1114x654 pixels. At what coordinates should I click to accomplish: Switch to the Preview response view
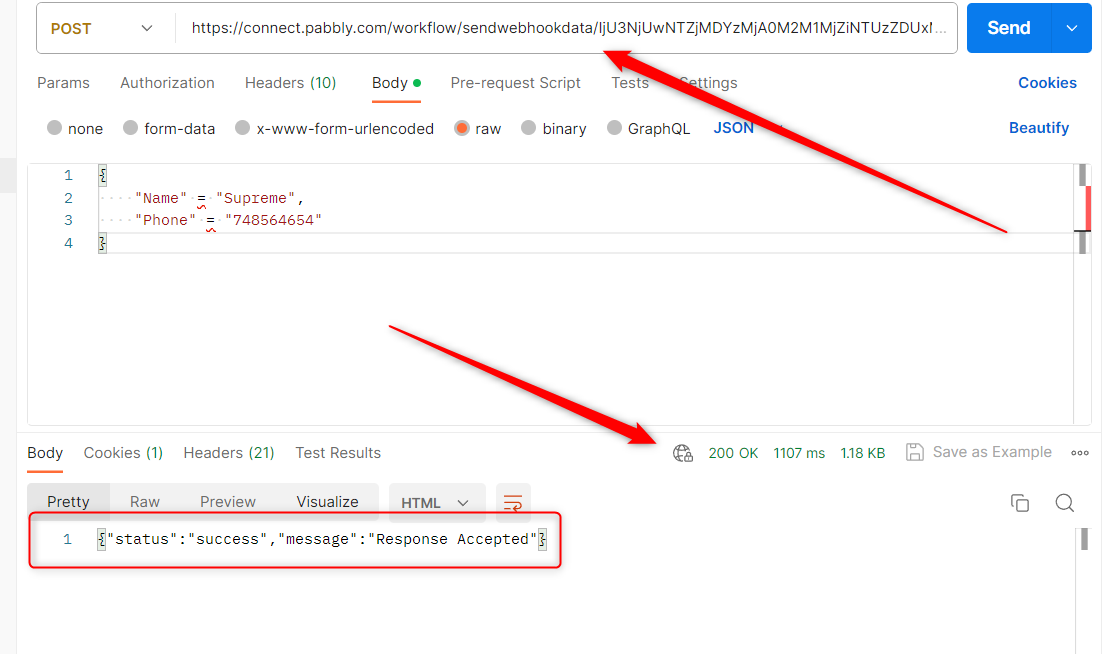(x=227, y=502)
